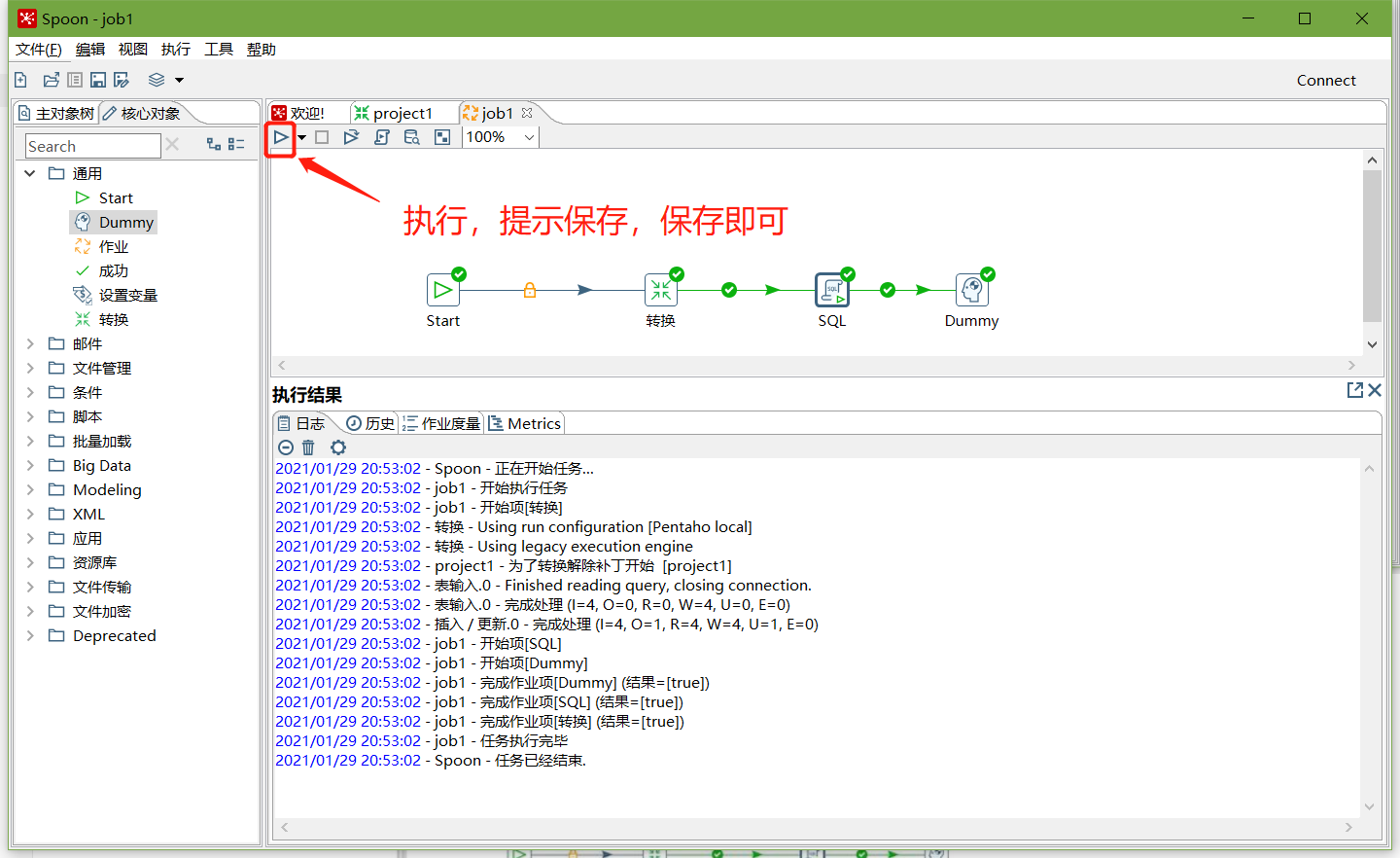Open the 100% zoom combo box
Screen dimensions: 1400x858
(x=500, y=137)
